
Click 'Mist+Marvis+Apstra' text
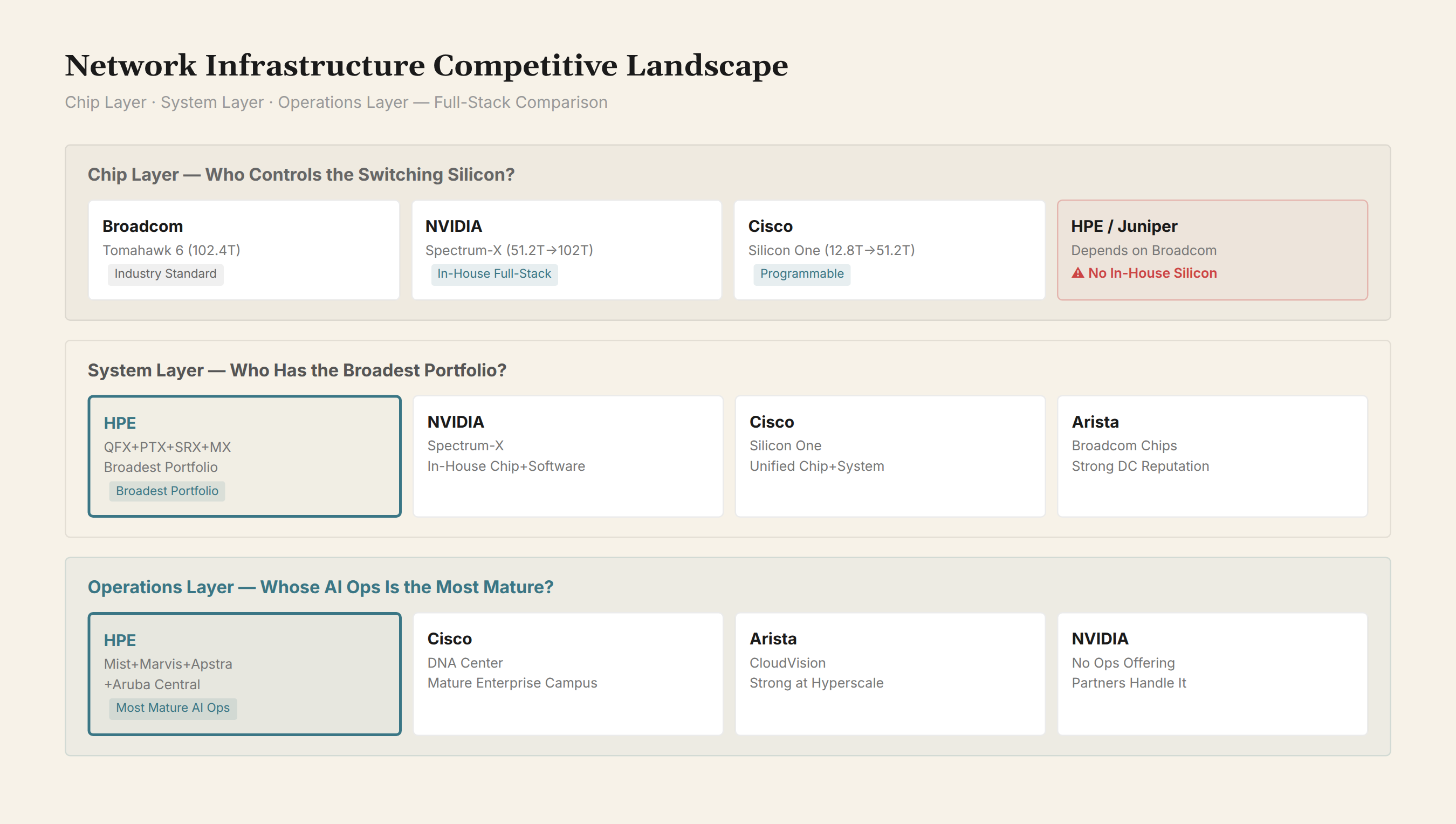168,664
